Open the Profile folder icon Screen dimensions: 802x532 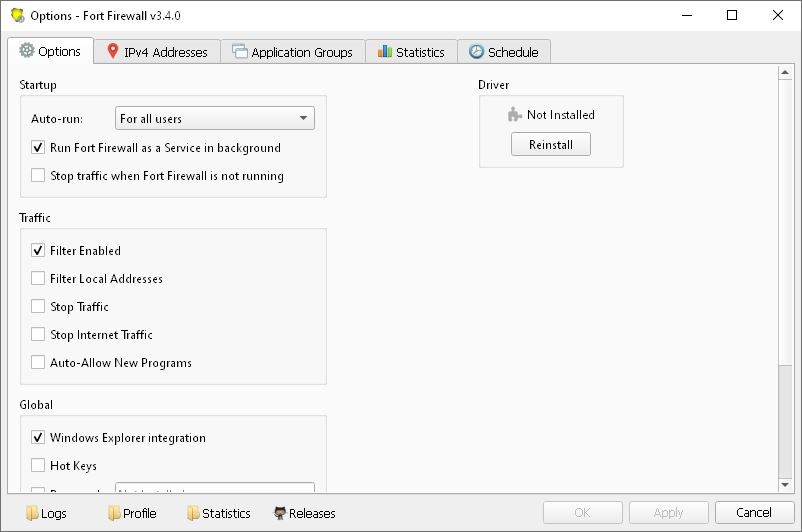click(113, 513)
